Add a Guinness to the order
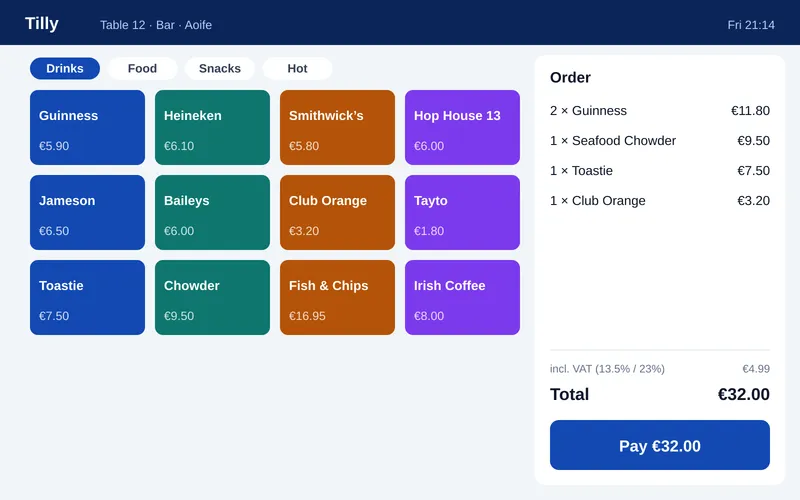This screenshot has height=500, width=800. click(x=87, y=128)
